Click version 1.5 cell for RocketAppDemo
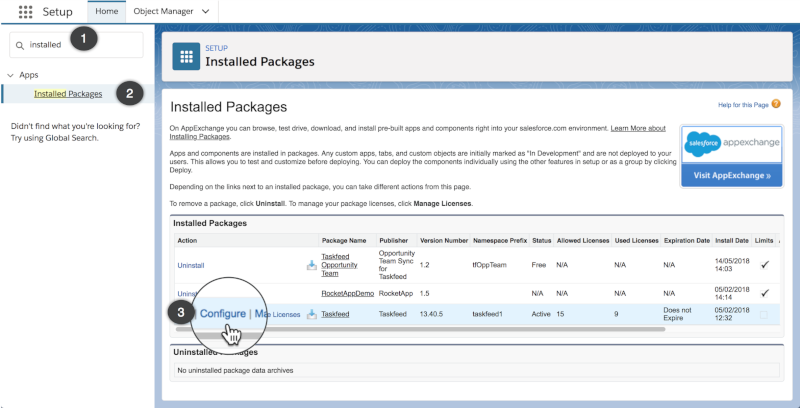Screen dimensions: 800x408 point(424,293)
